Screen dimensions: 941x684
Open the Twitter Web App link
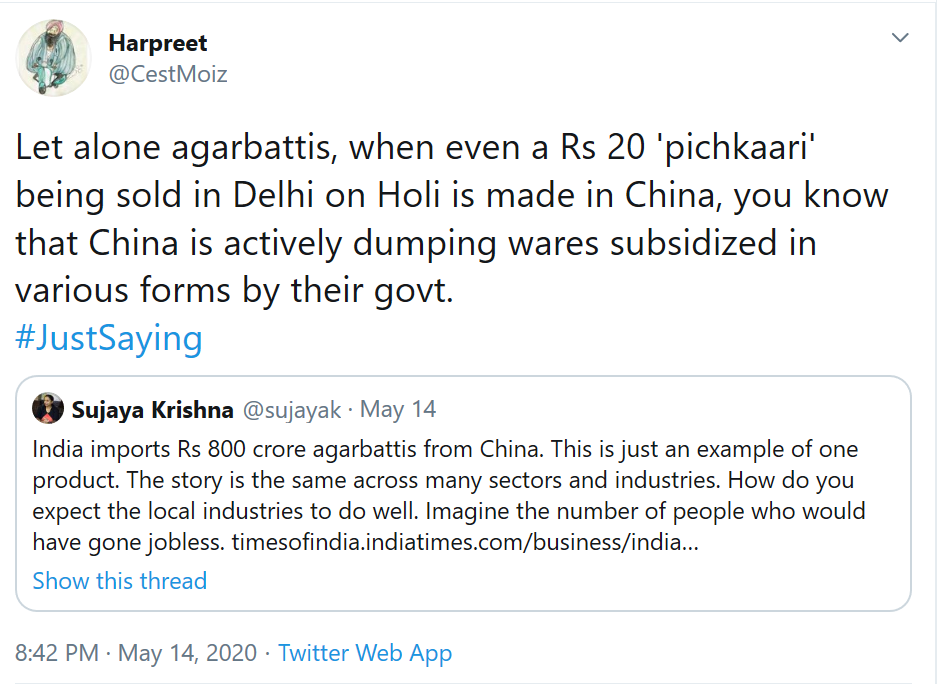tap(365, 653)
